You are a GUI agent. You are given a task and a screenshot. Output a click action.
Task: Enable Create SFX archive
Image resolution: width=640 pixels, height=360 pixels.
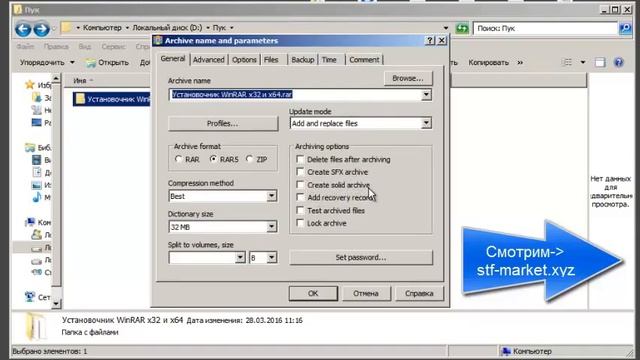click(300, 172)
